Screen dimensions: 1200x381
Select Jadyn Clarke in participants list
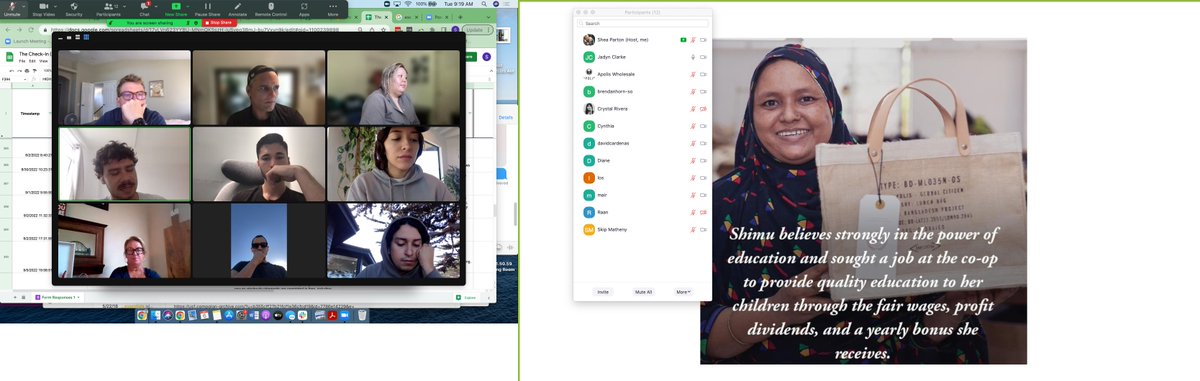tap(642, 57)
